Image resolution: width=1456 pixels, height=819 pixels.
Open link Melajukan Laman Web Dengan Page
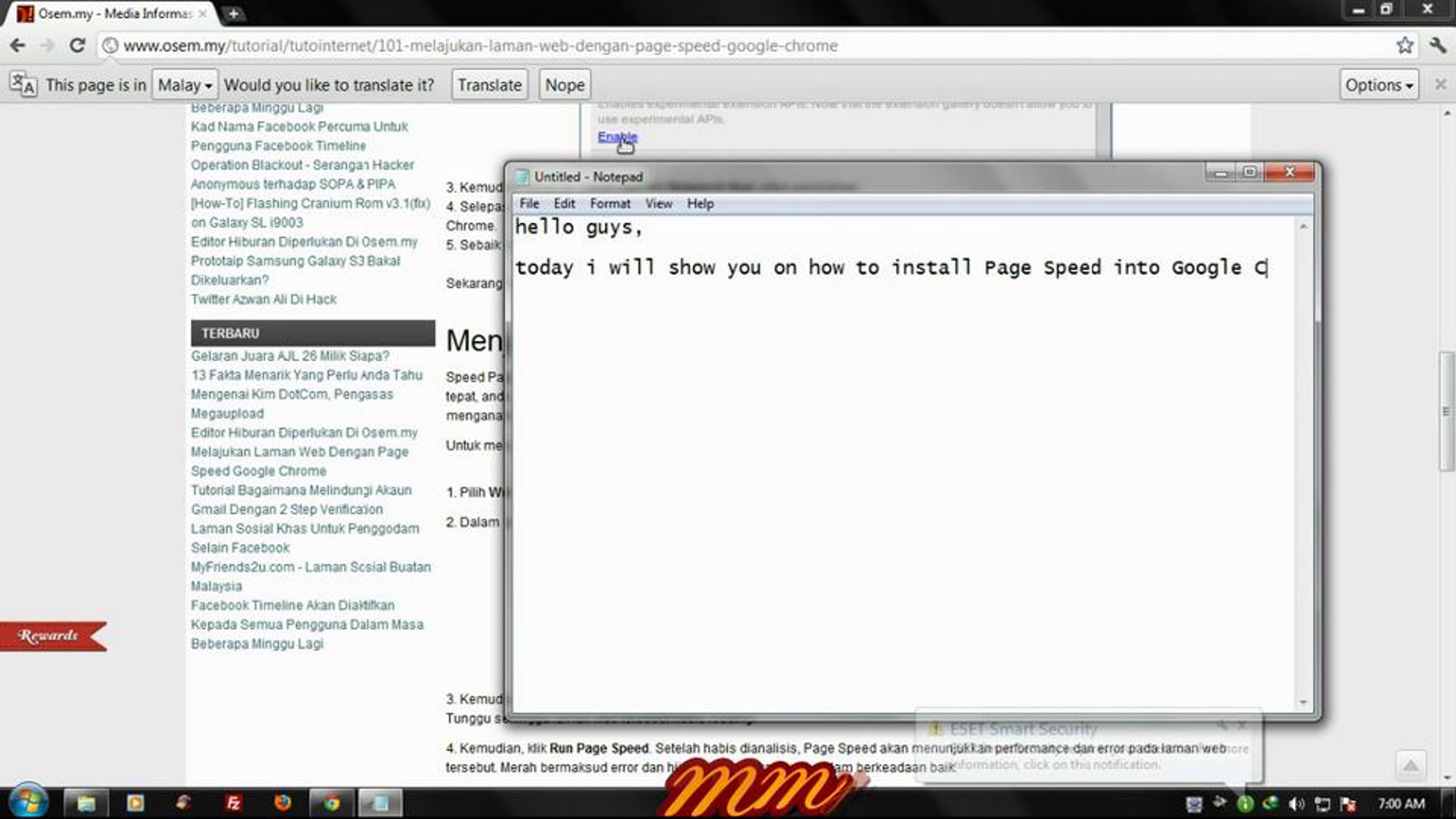click(300, 452)
